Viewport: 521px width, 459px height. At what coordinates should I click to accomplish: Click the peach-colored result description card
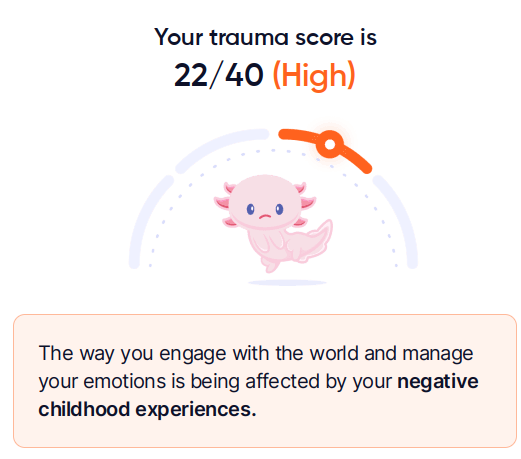click(265, 381)
